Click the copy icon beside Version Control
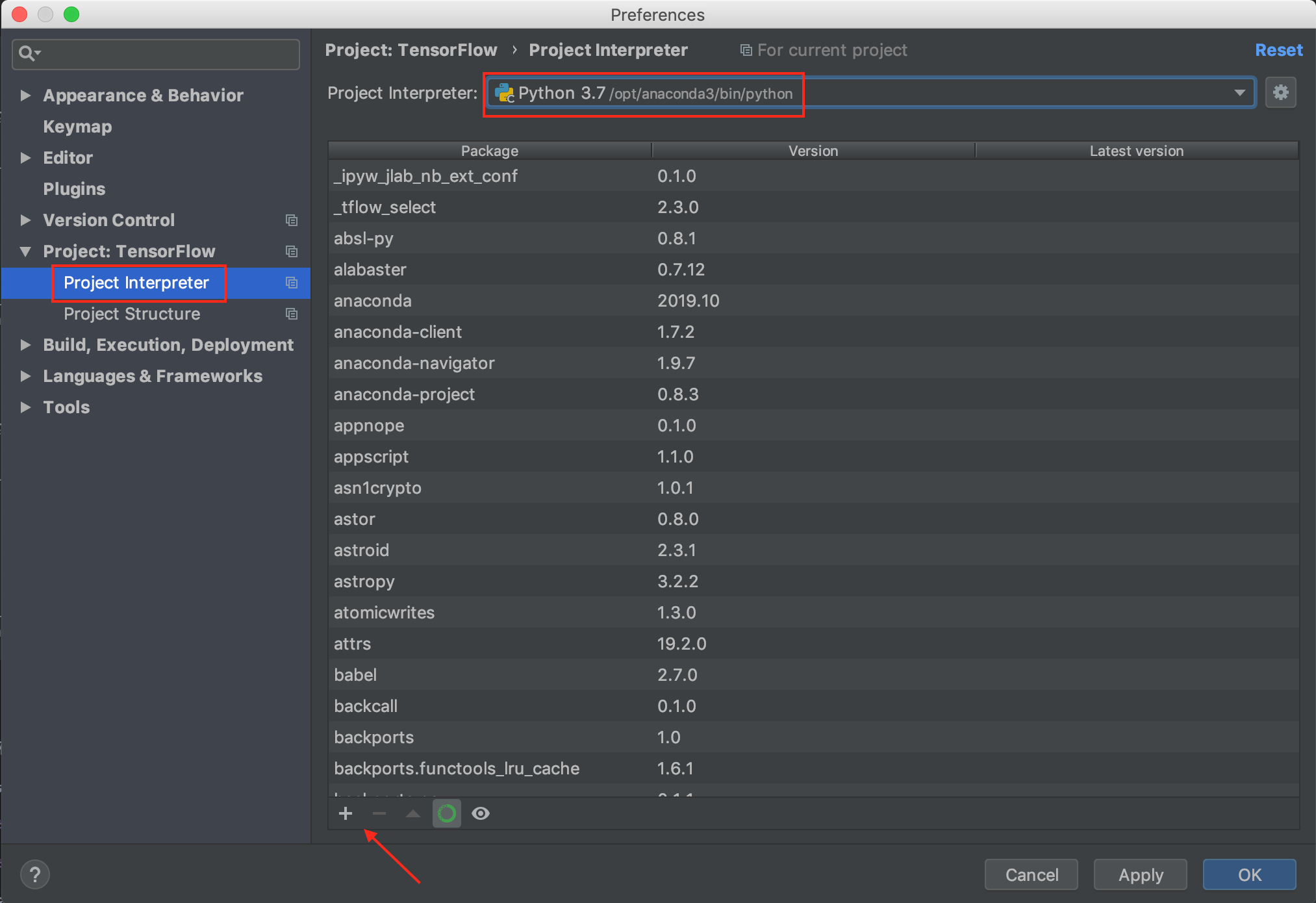The width and height of the screenshot is (1316, 903). tap(292, 220)
